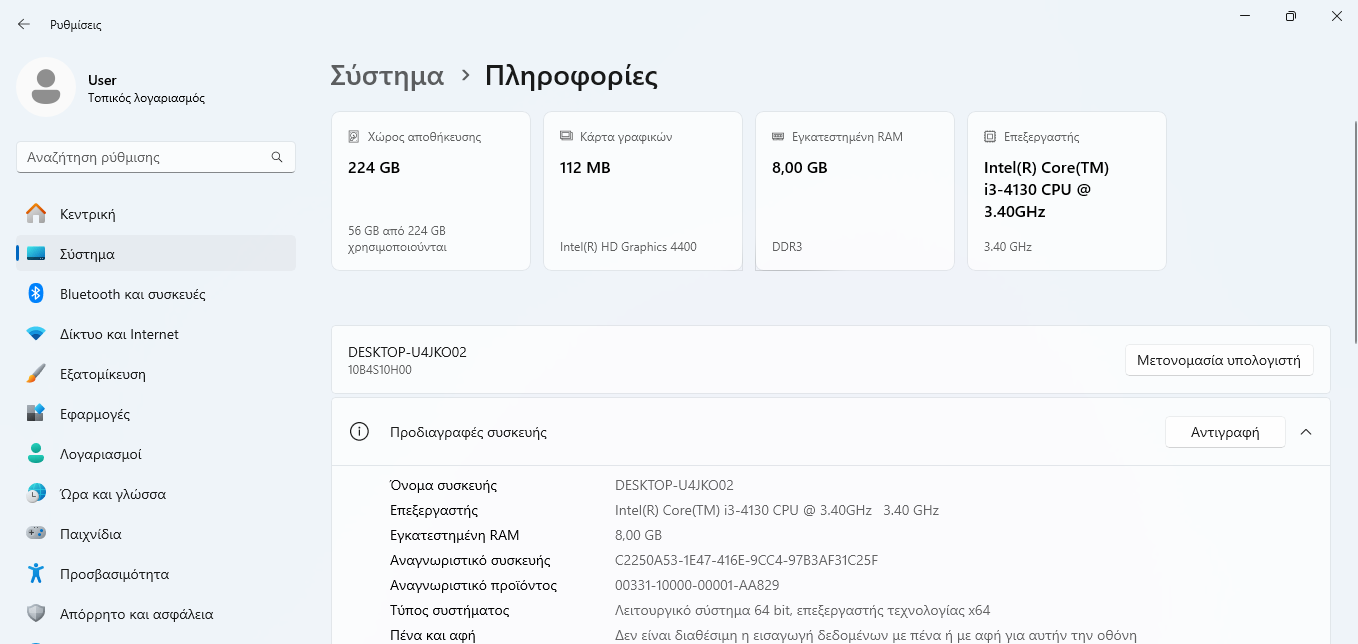Click the Σύστημα breadcrumb link
Screen dimensions: 1358x644
tap(387, 76)
